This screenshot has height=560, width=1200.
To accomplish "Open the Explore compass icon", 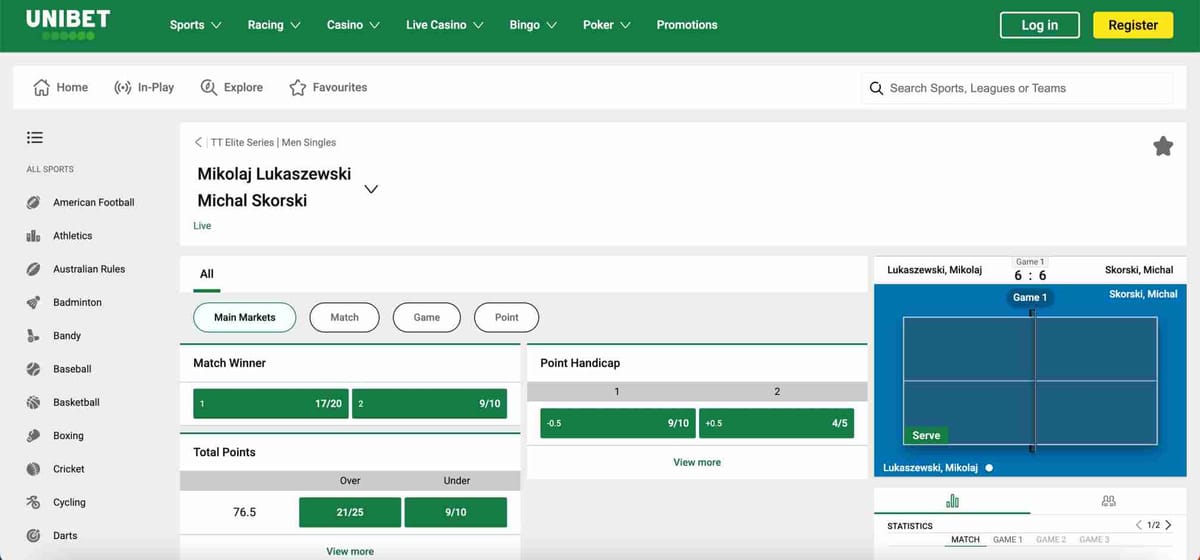I will pyautogui.click(x=209, y=87).
